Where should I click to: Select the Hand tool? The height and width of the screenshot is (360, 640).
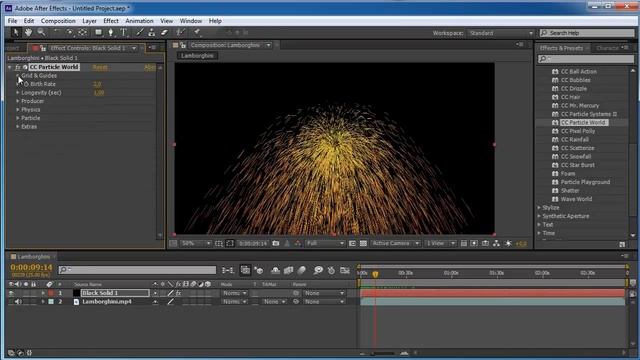28,32
